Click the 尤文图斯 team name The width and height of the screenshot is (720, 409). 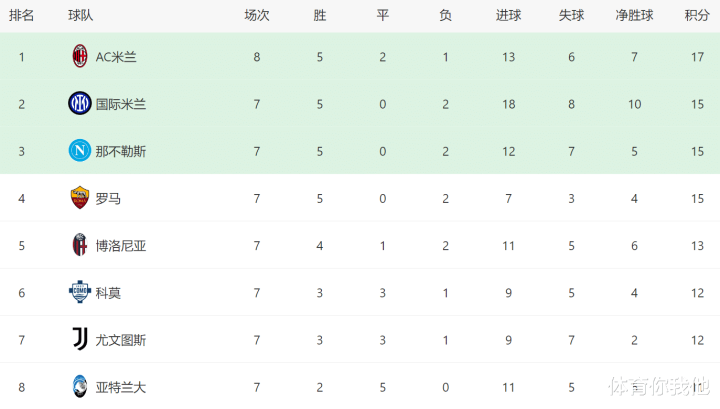coord(121,340)
